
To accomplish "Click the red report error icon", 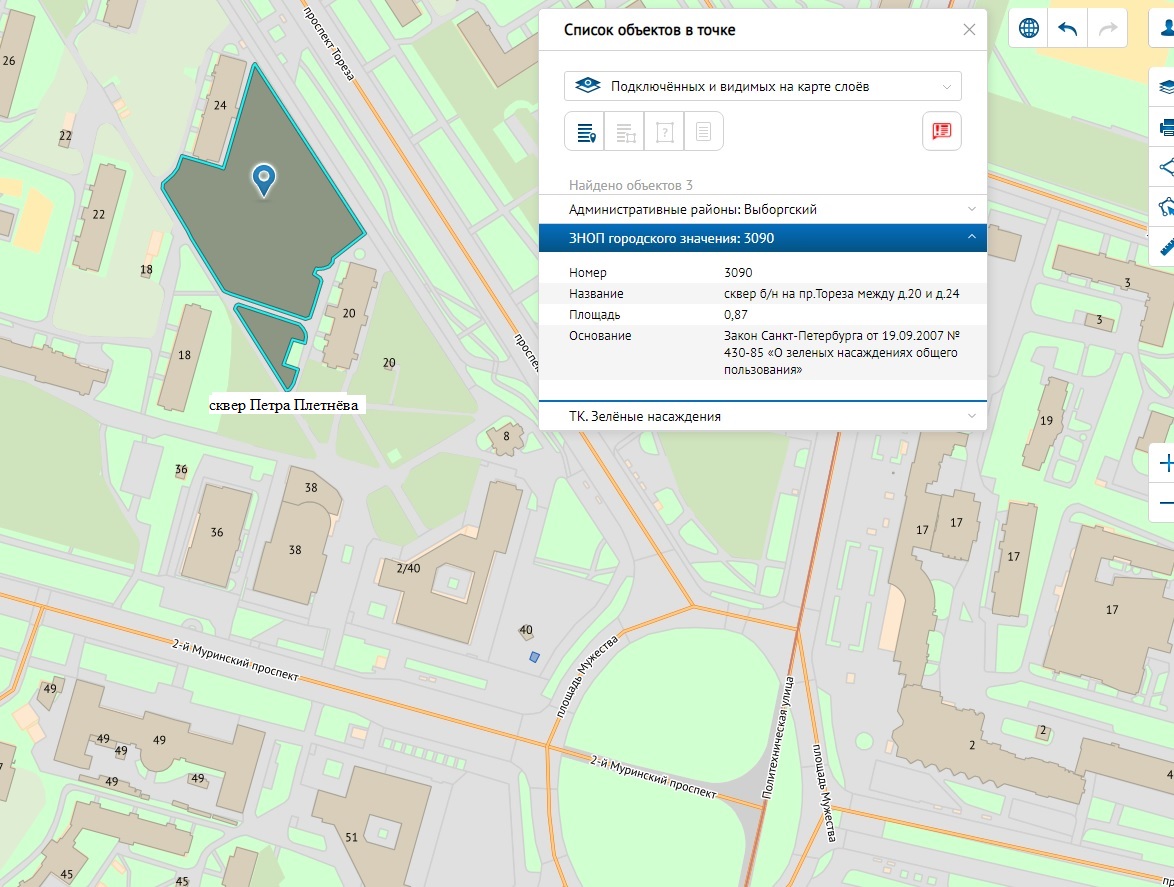I will (x=941, y=131).
